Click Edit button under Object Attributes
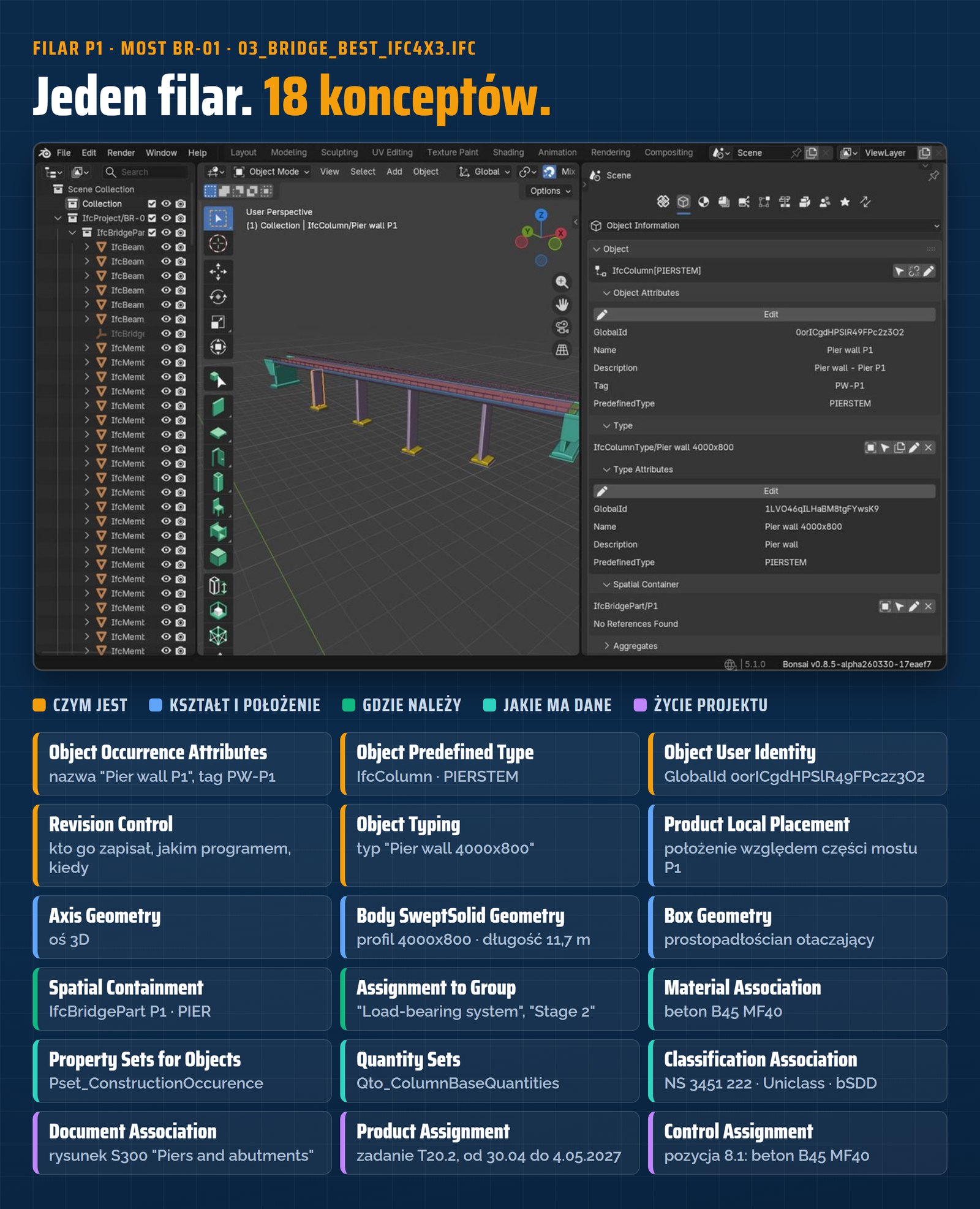The image size is (980, 1209). pos(764,314)
